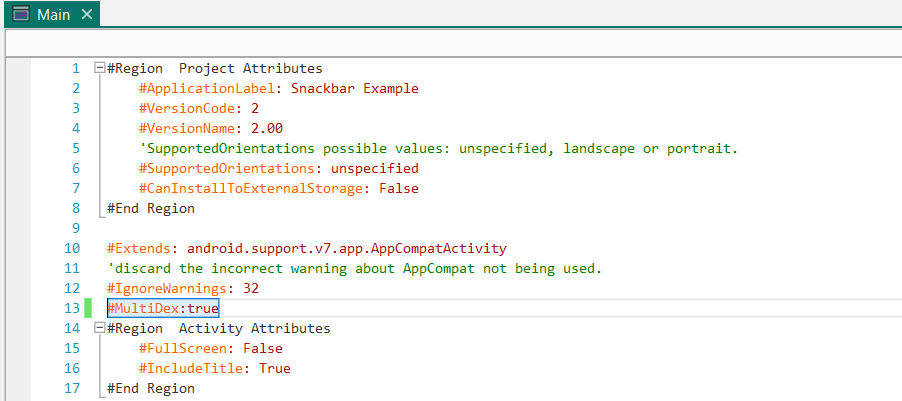
Task: Click on the #ApplicationLabel attribute line
Action: 278,89
